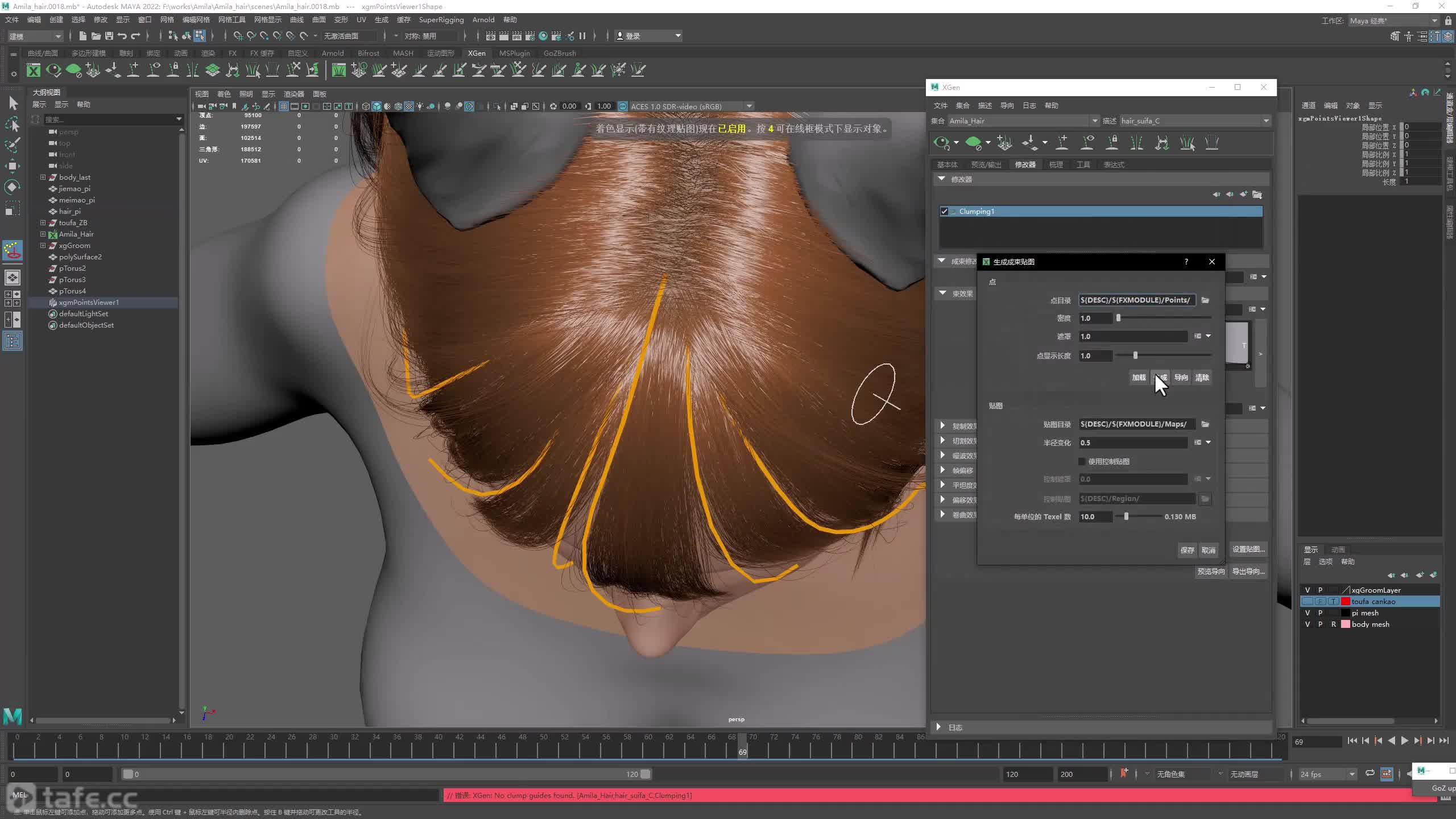
Task: Click the 取消 button in clump map dialog
Action: click(1209, 550)
